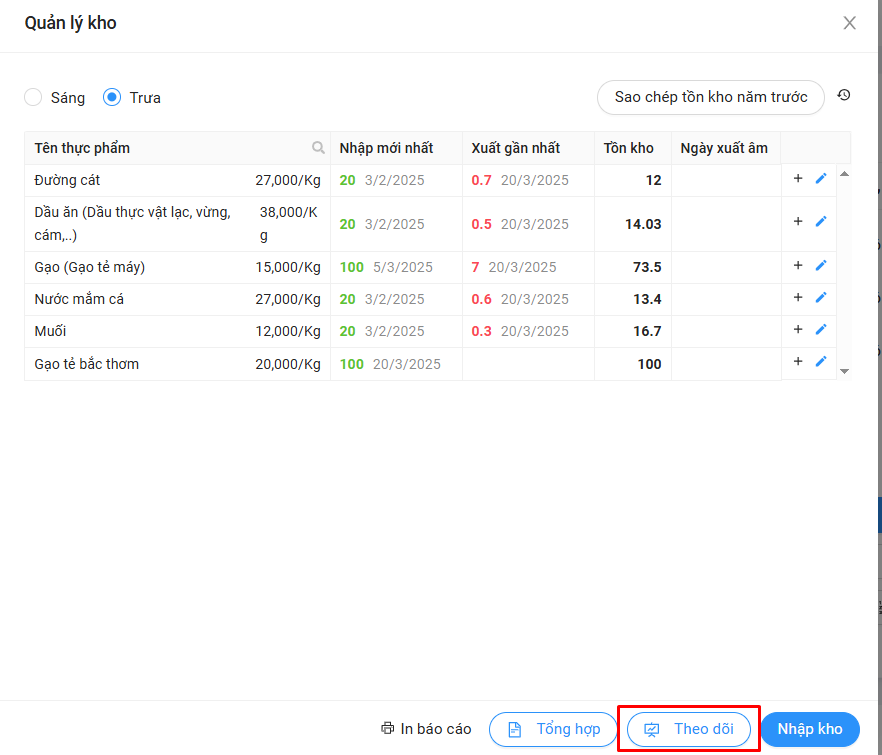Click the plus icon for Gạo tẻ bắc thơm
The width and height of the screenshot is (882, 755).
[x=798, y=362]
